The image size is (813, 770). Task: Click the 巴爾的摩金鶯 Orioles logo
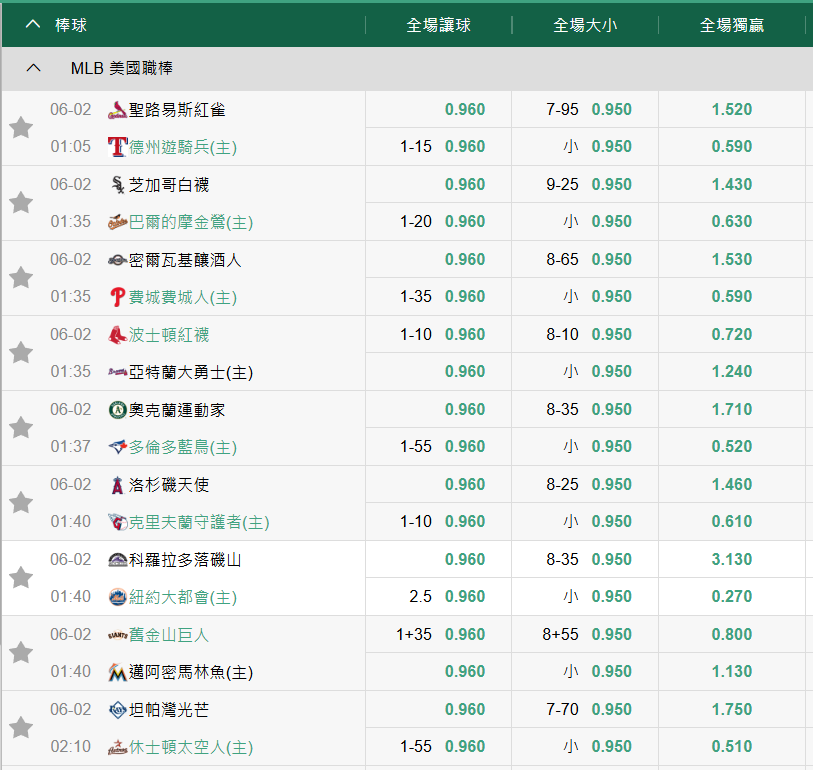pyautogui.click(x=117, y=222)
